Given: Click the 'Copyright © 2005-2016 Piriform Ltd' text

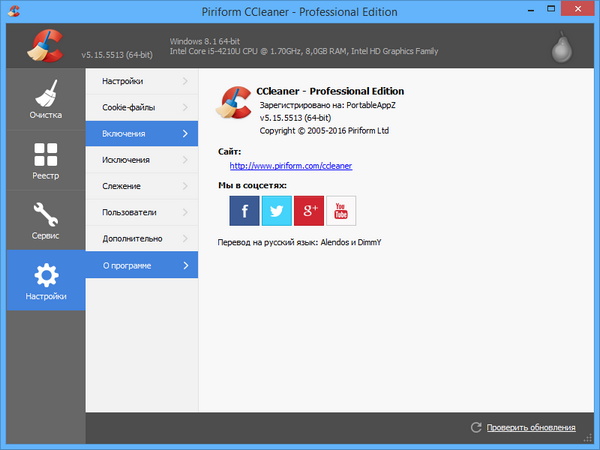Looking at the screenshot, I should point(324,130).
